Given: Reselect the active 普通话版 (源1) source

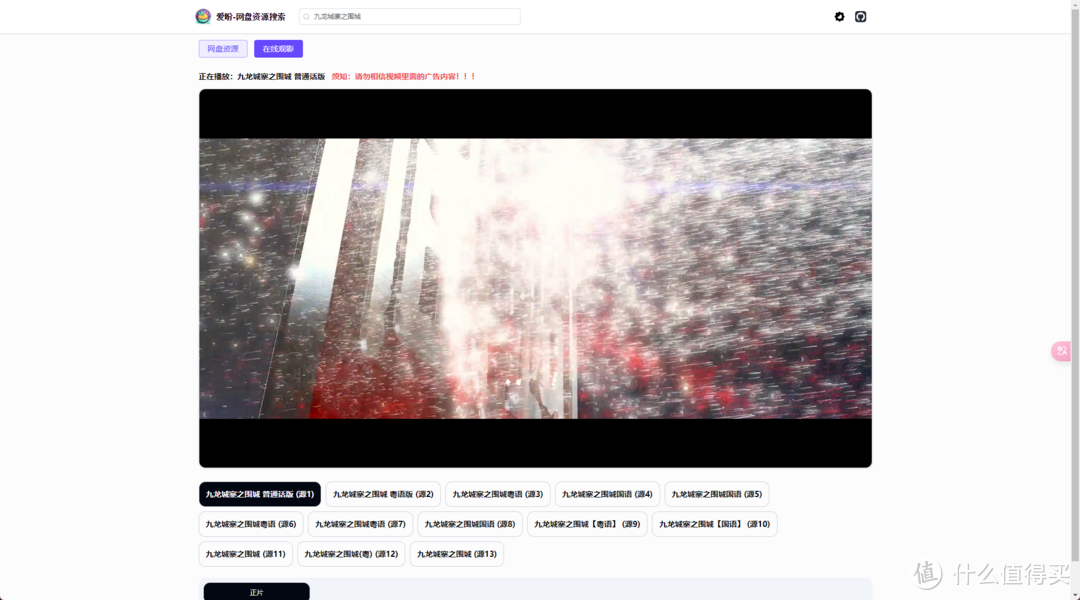Looking at the screenshot, I should 258,493.
